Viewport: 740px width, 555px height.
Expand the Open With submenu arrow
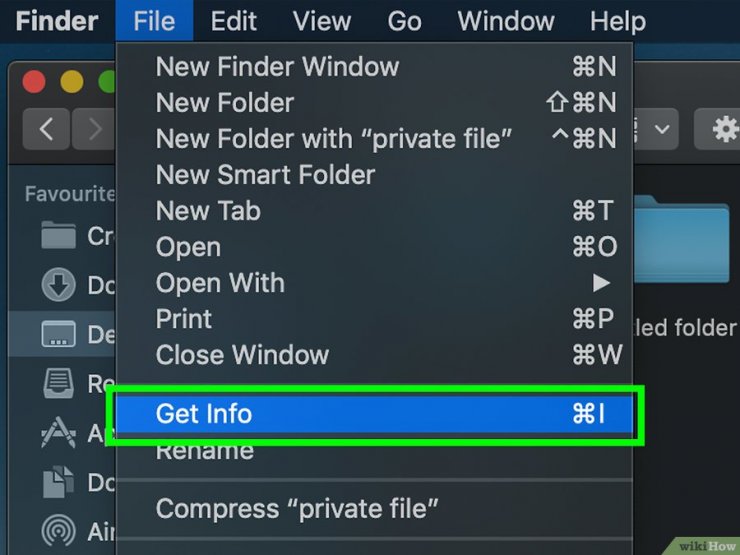tap(601, 283)
